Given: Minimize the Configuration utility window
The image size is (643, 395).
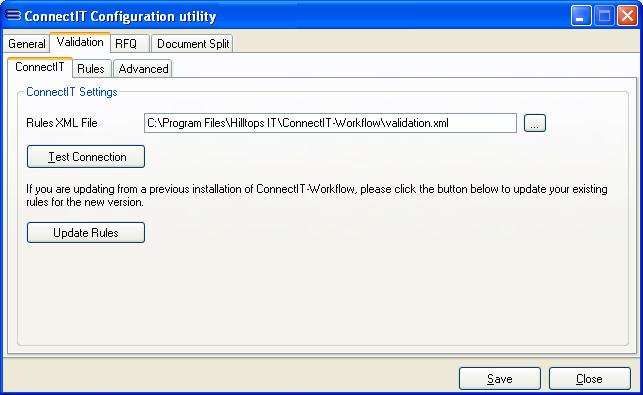Looking at the screenshot, I should click(581, 16).
